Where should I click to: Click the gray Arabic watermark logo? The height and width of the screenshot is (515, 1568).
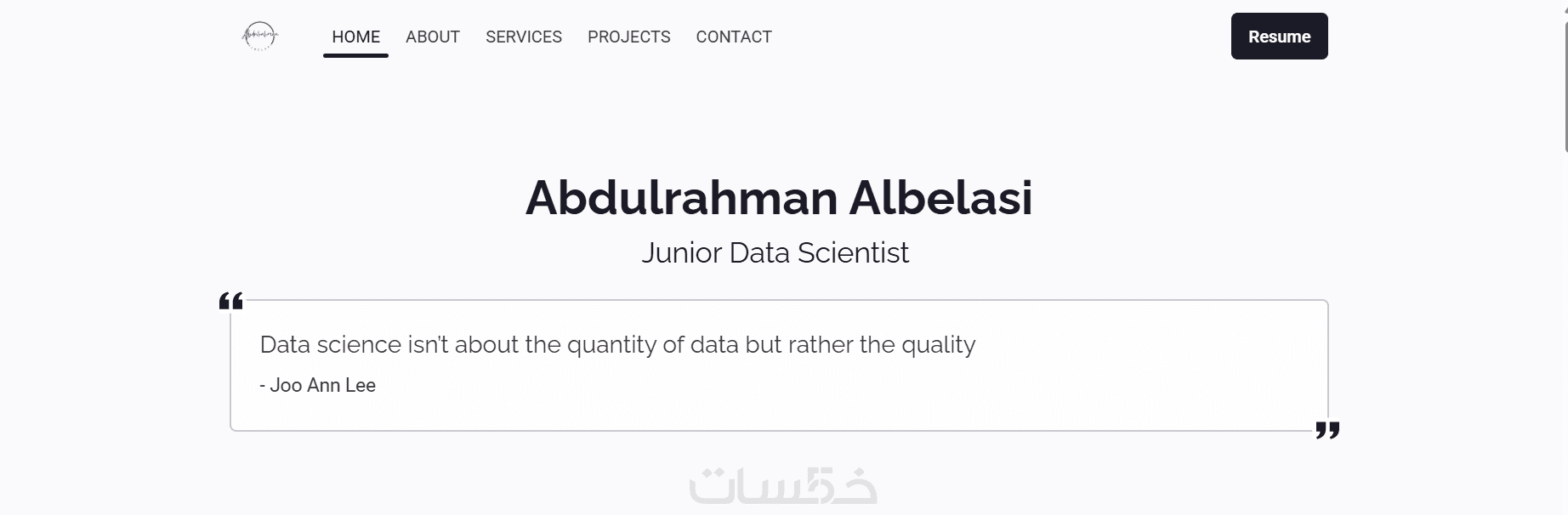click(782, 486)
